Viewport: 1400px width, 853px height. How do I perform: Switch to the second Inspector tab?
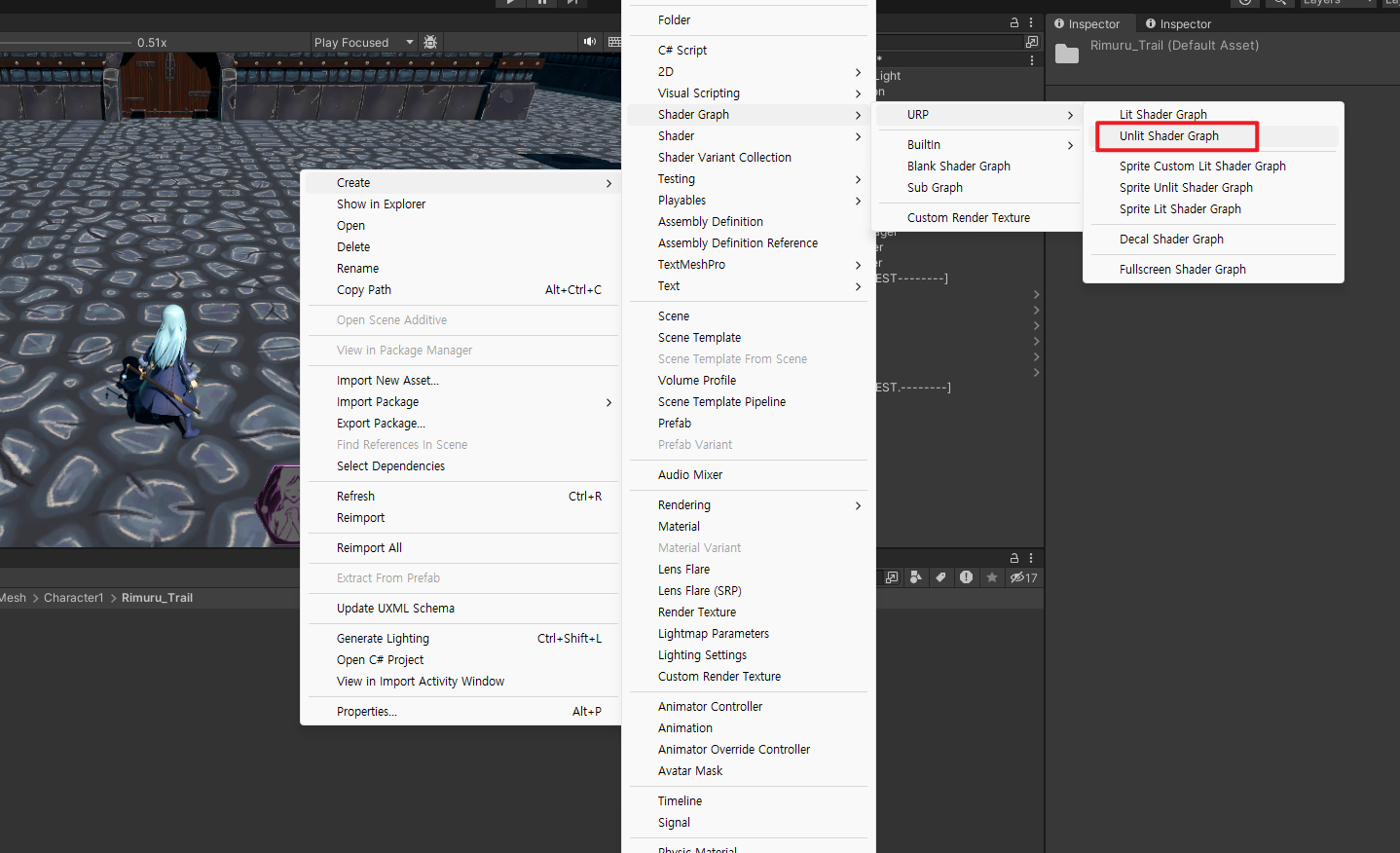1178,23
